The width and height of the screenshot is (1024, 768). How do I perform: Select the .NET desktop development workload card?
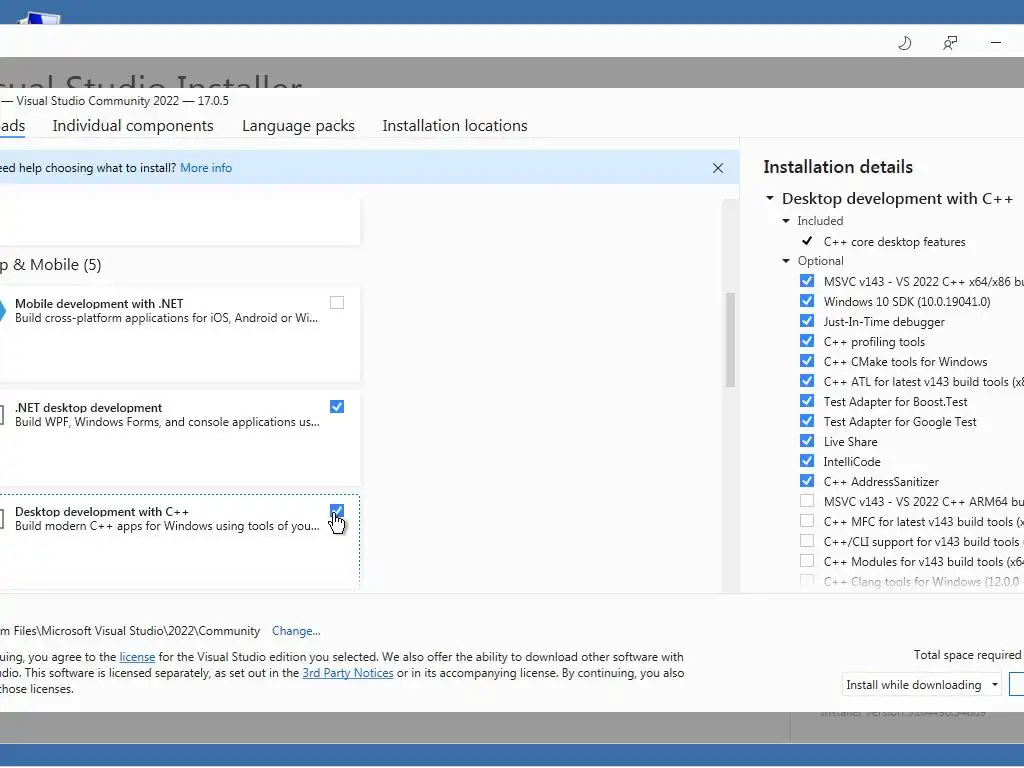pyautogui.click(x=178, y=438)
